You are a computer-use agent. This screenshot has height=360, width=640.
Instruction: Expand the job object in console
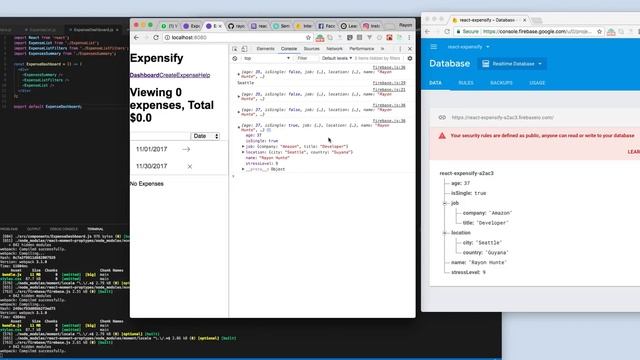tap(243, 147)
